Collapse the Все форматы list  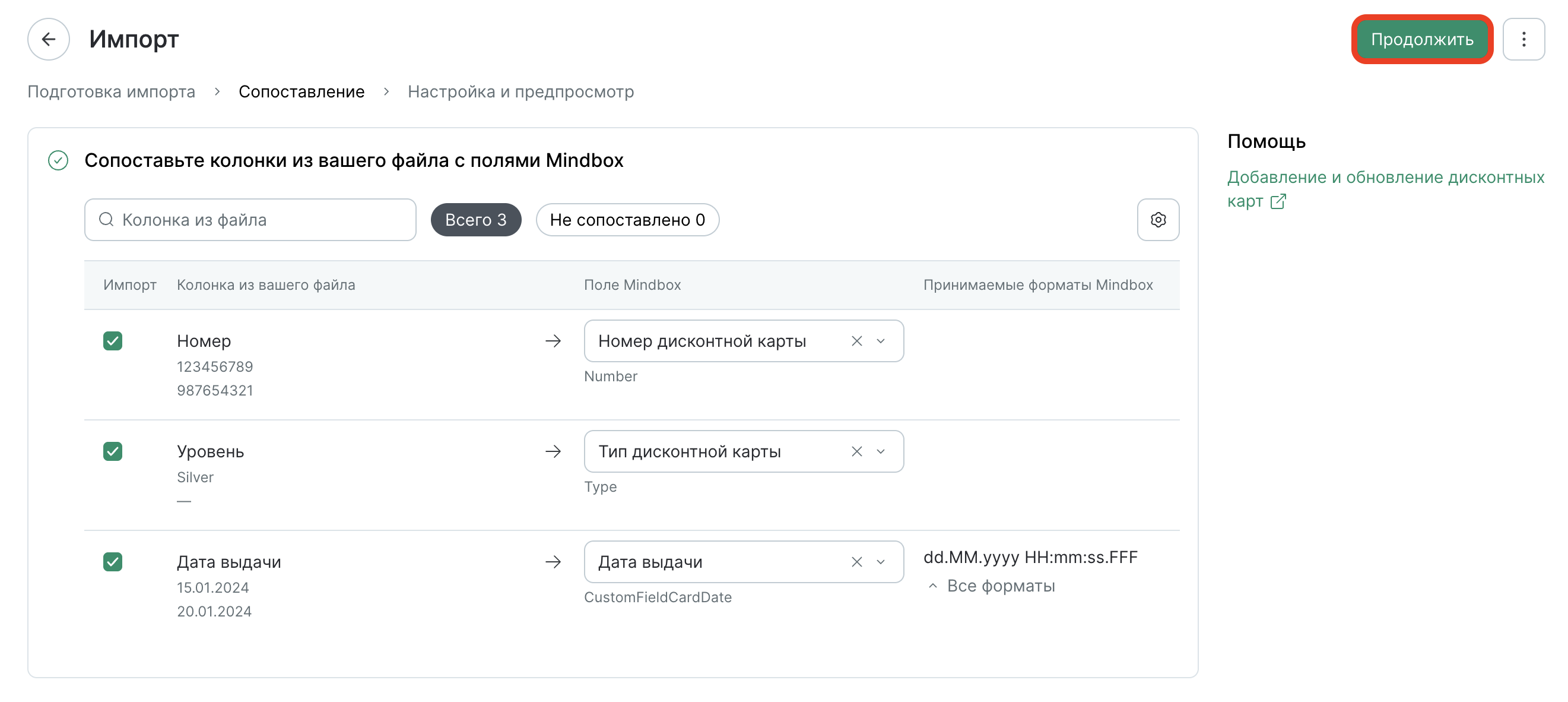[992, 586]
